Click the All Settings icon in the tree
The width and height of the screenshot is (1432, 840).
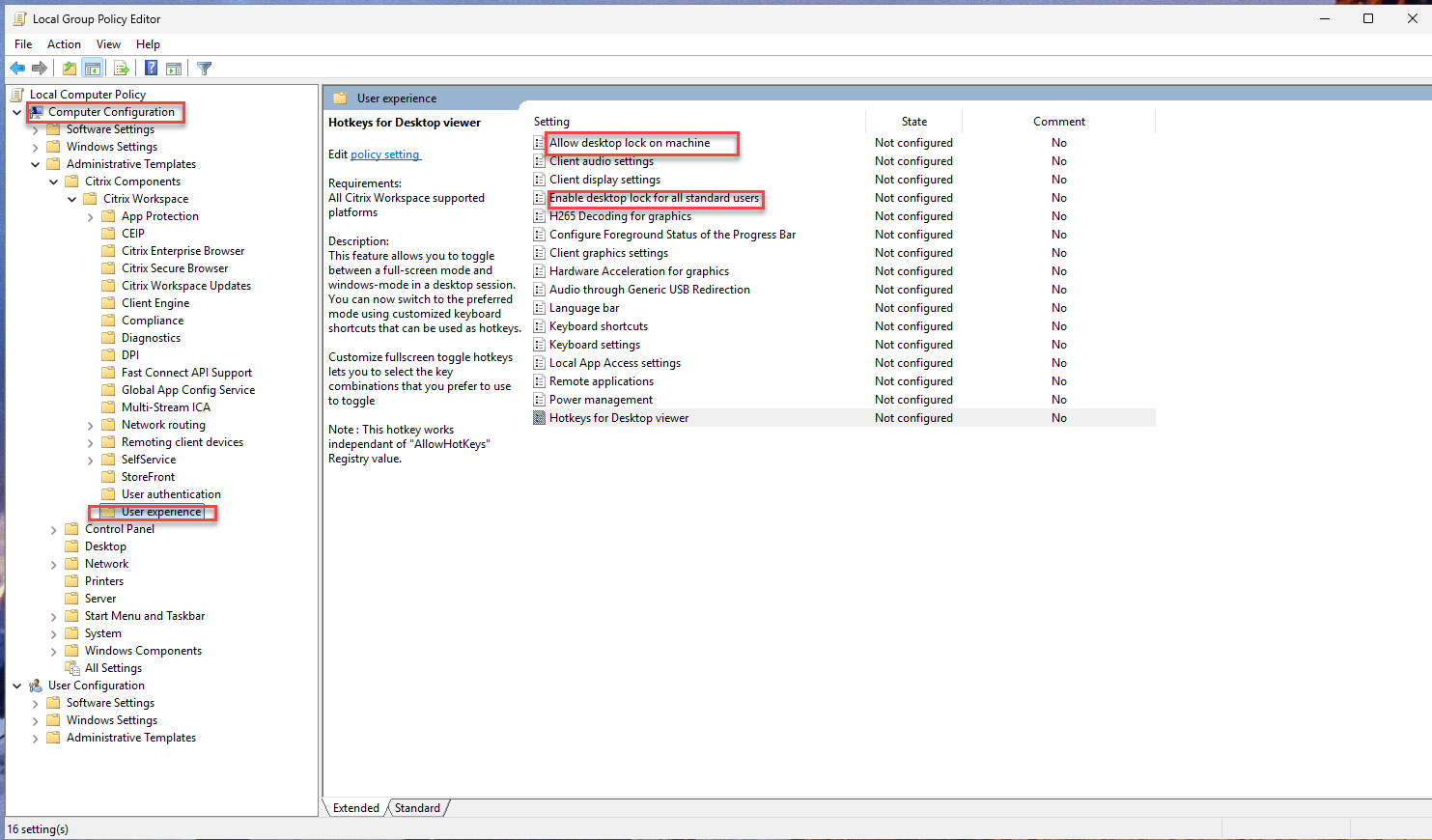72,668
